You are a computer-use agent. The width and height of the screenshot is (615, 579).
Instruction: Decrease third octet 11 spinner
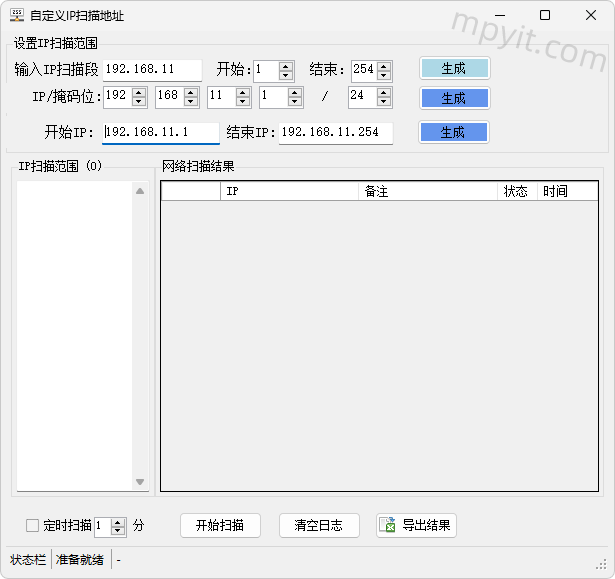tap(243, 102)
